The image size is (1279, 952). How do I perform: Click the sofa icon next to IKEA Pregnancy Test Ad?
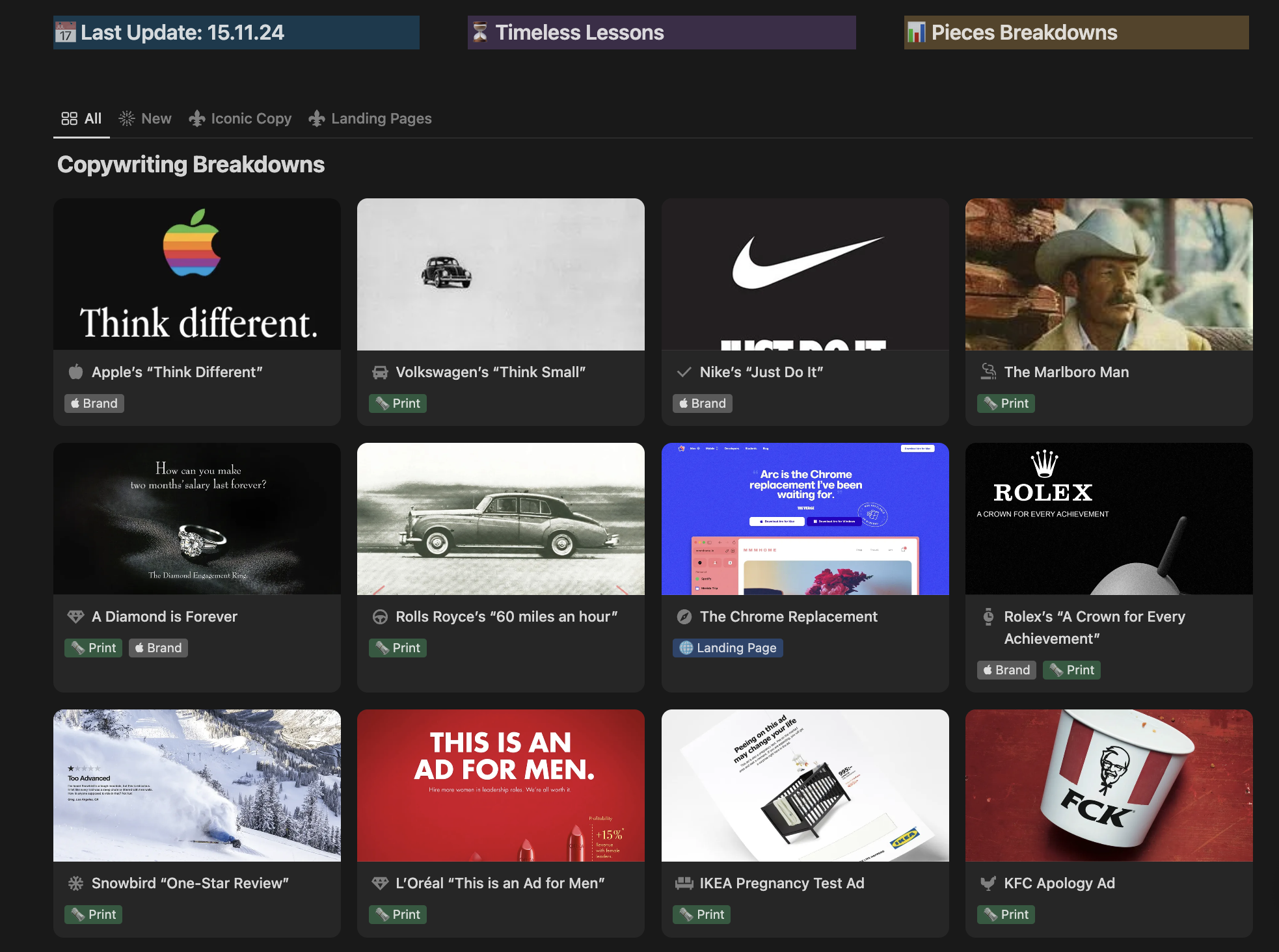click(x=684, y=883)
